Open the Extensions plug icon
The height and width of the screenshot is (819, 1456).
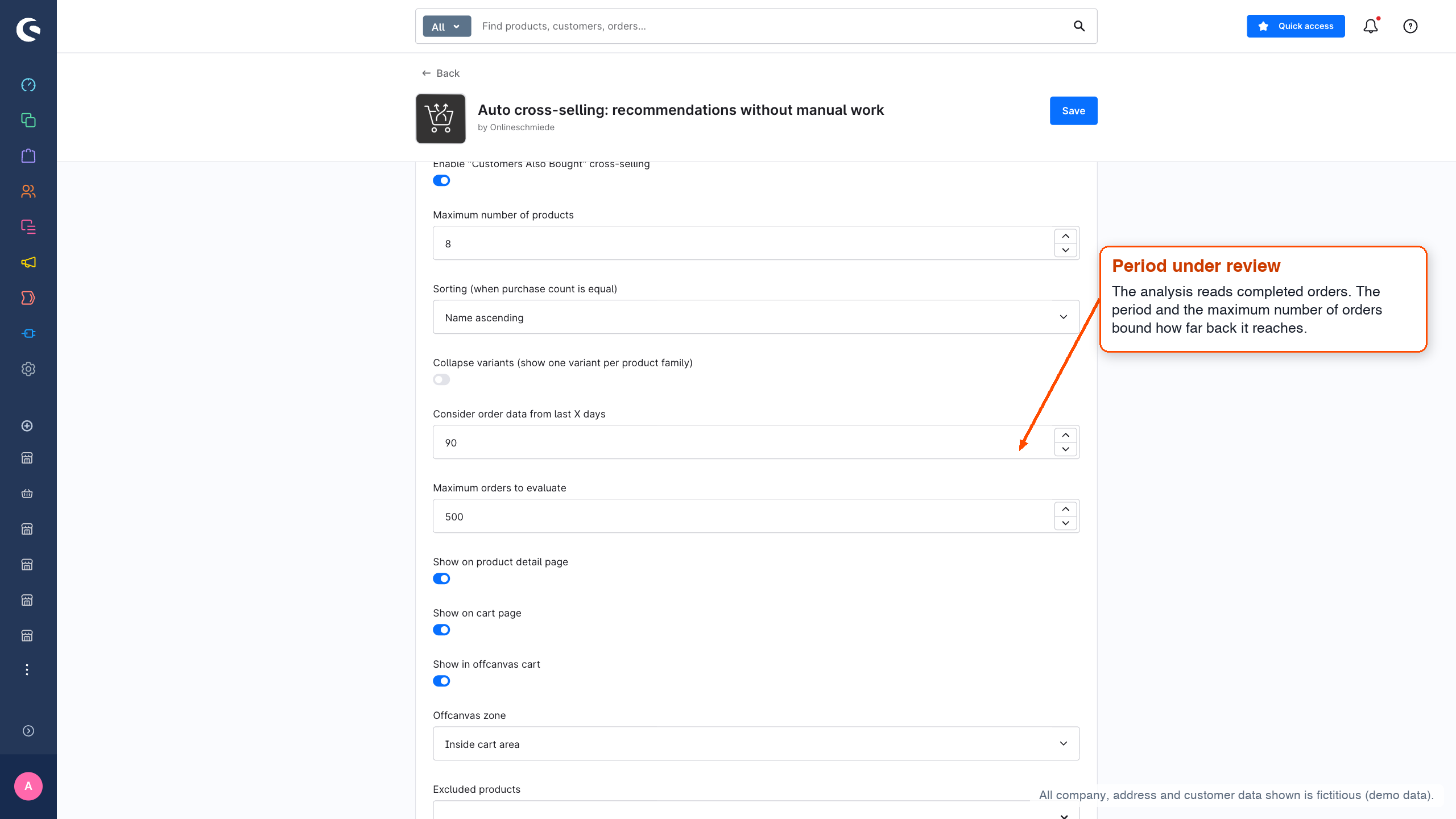click(28, 333)
